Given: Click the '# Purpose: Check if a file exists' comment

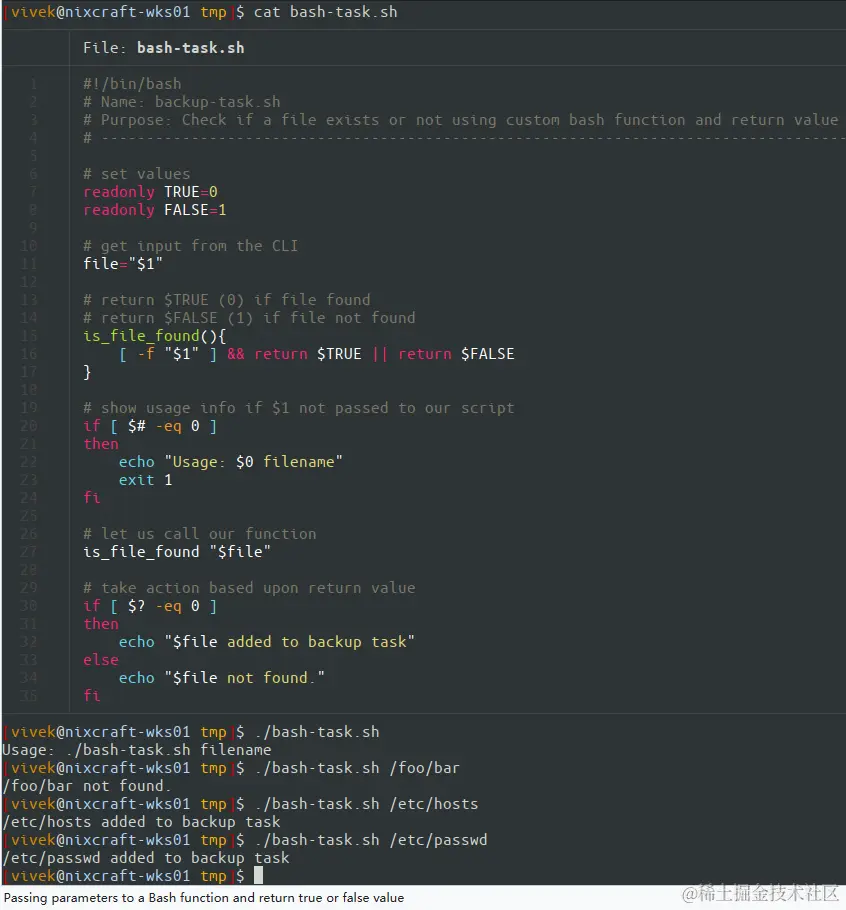Looking at the screenshot, I should 461,120.
